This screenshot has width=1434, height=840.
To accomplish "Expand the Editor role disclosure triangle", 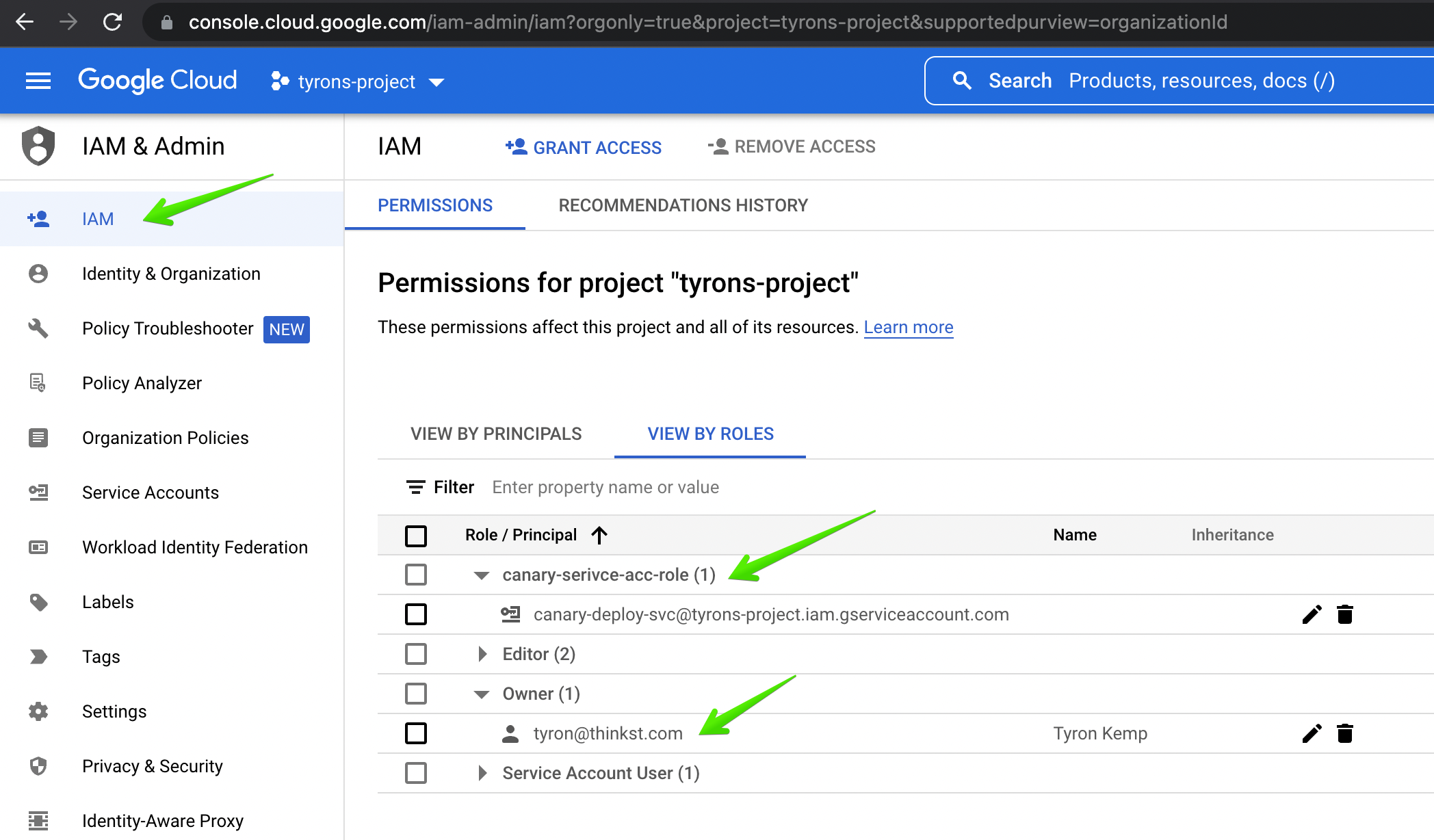I will 481,654.
